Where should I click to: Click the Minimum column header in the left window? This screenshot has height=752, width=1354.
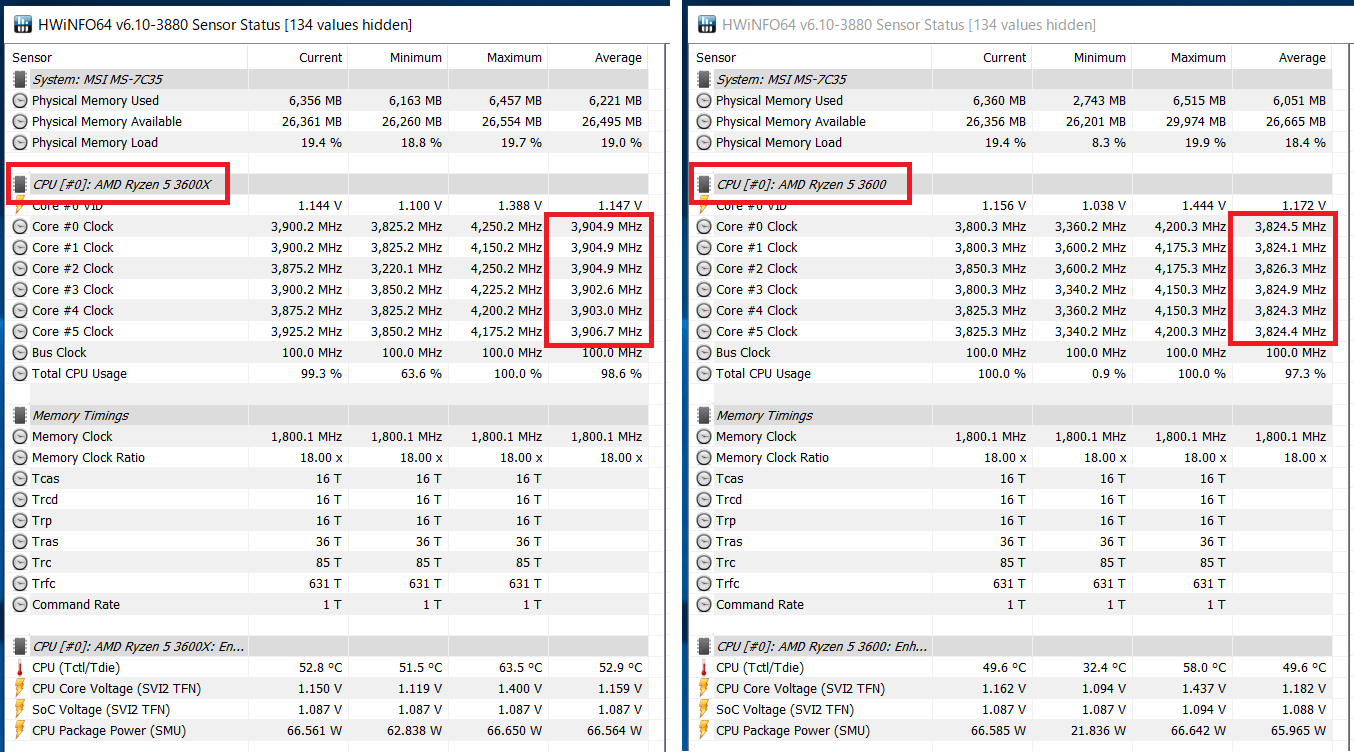[x=397, y=57]
